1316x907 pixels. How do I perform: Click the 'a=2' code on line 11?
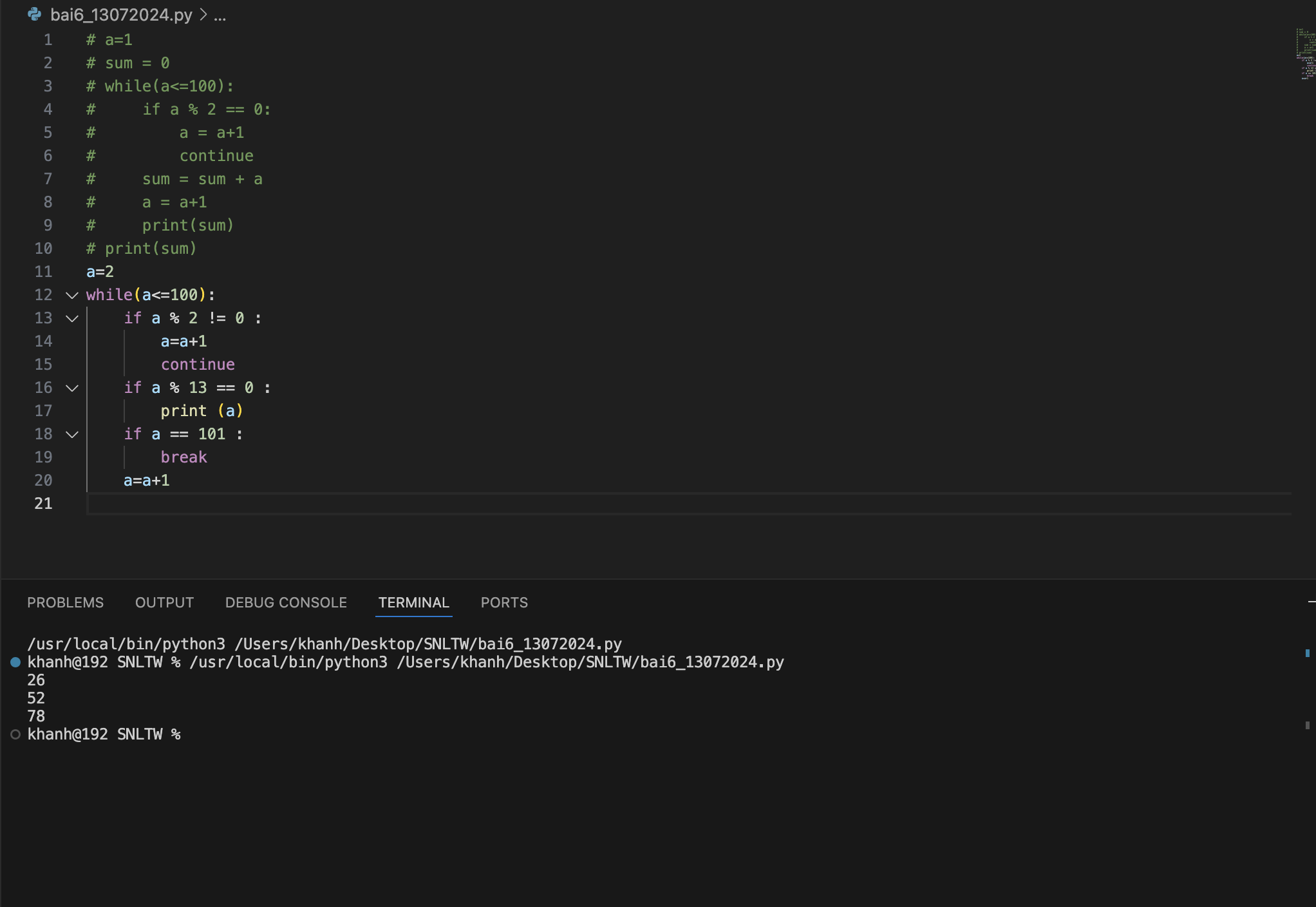100,272
